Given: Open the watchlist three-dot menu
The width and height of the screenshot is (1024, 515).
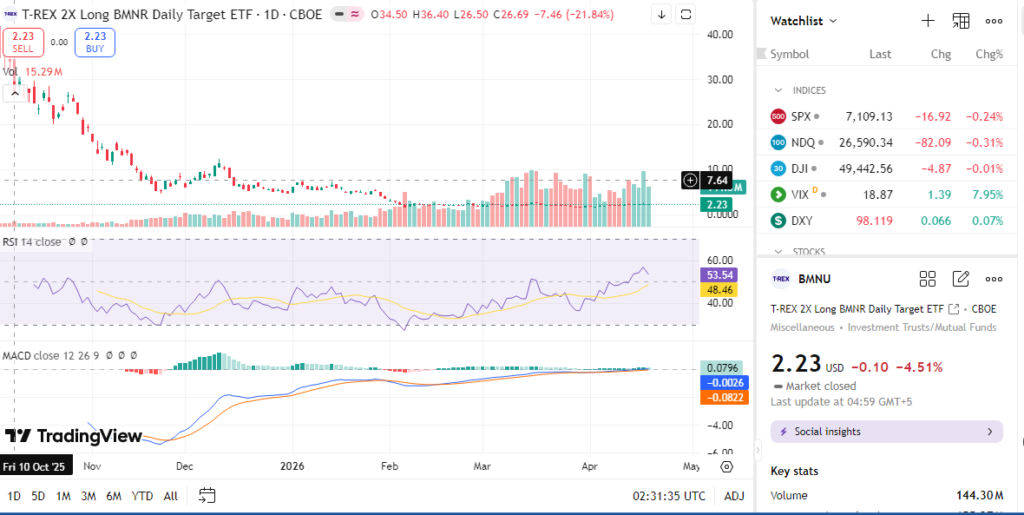Looking at the screenshot, I should (x=994, y=20).
